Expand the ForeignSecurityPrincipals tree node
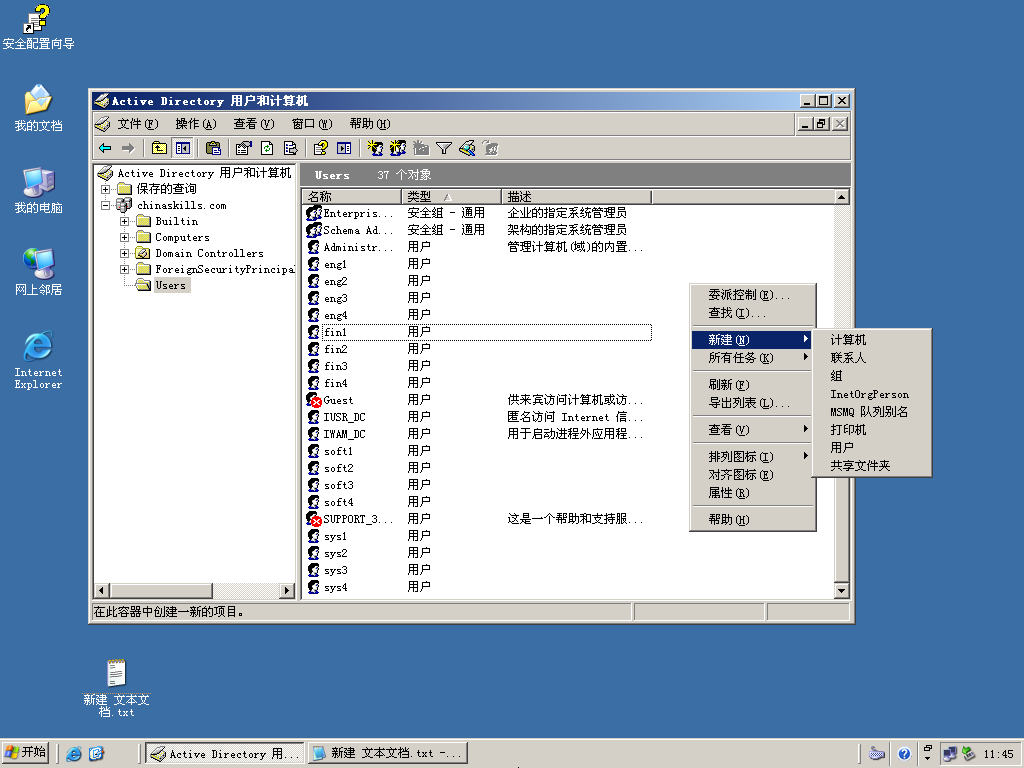This screenshot has height=768, width=1024. pos(124,269)
